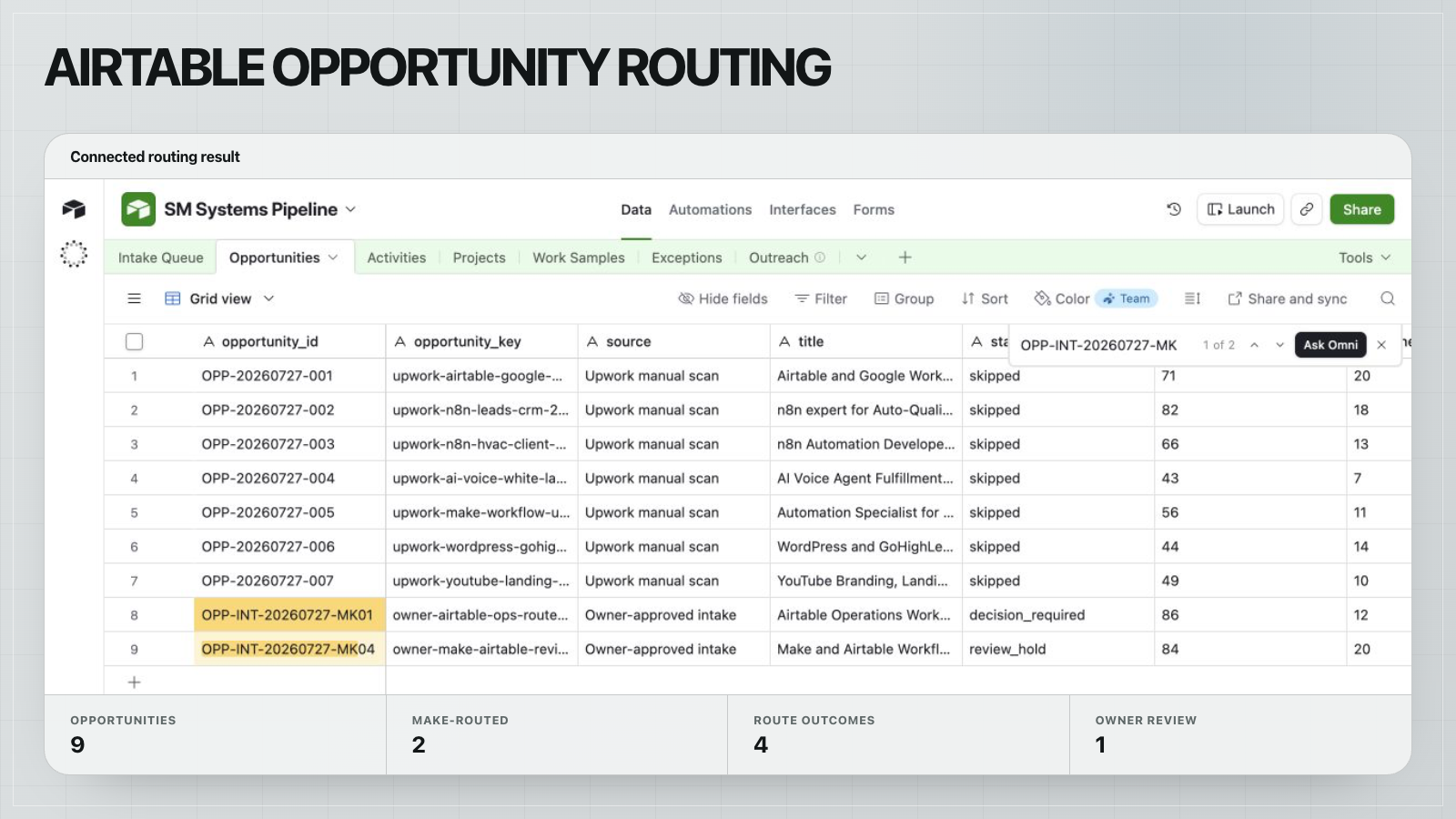1456x819 pixels.
Task: Click the Launch button
Action: (1240, 209)
